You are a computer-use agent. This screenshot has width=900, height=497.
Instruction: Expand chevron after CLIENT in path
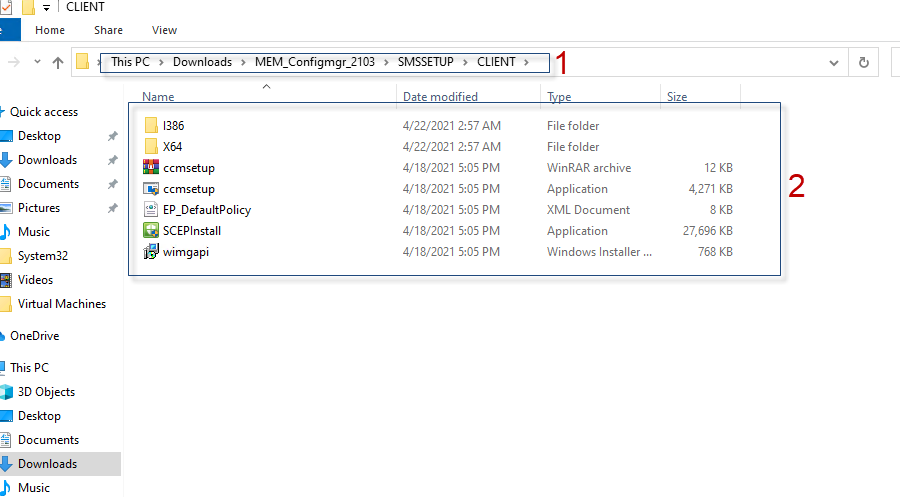(526, 62)
